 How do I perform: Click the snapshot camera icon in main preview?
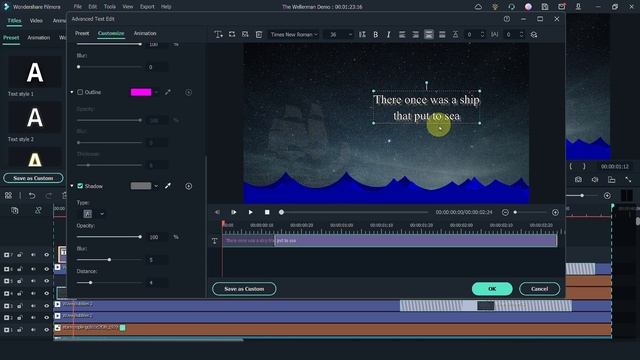tap(578, 180)
